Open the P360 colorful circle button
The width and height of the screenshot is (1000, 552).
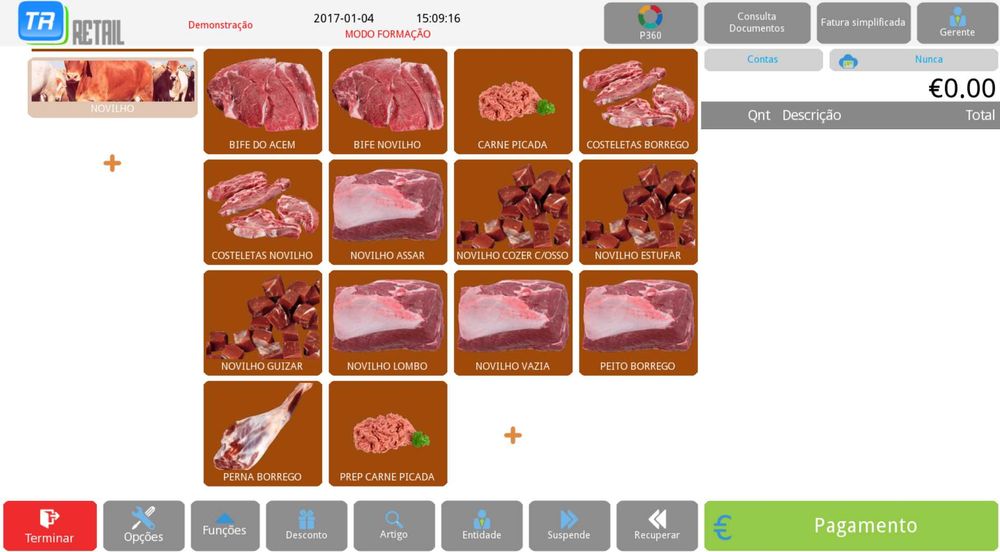tap(651, 23)
